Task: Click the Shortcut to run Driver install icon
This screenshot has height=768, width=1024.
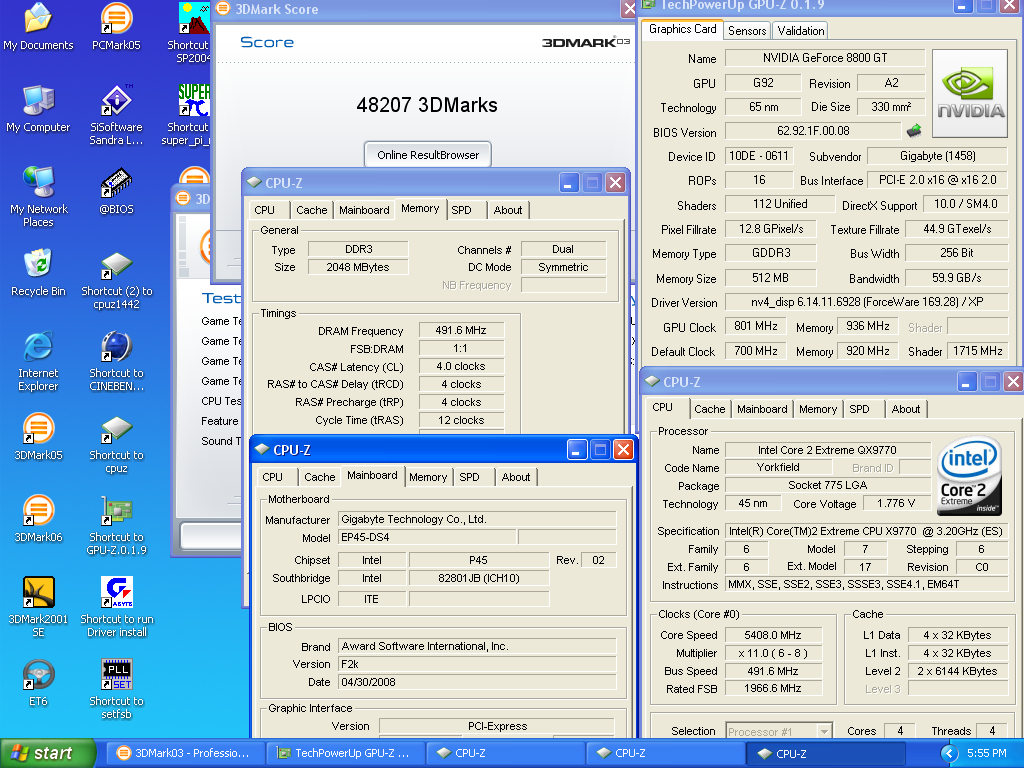Action: click(116, 607)
